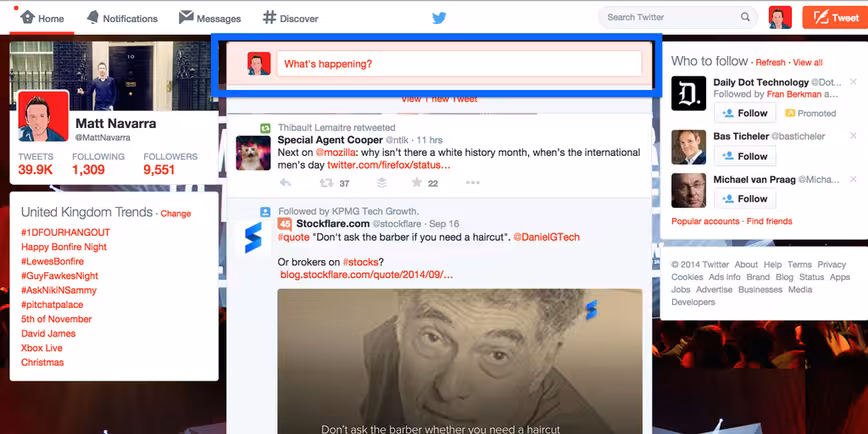Open the Happy Bonfire Night trend
The height and width of the screenshot is (434, 868).
(x=64, y=247)
